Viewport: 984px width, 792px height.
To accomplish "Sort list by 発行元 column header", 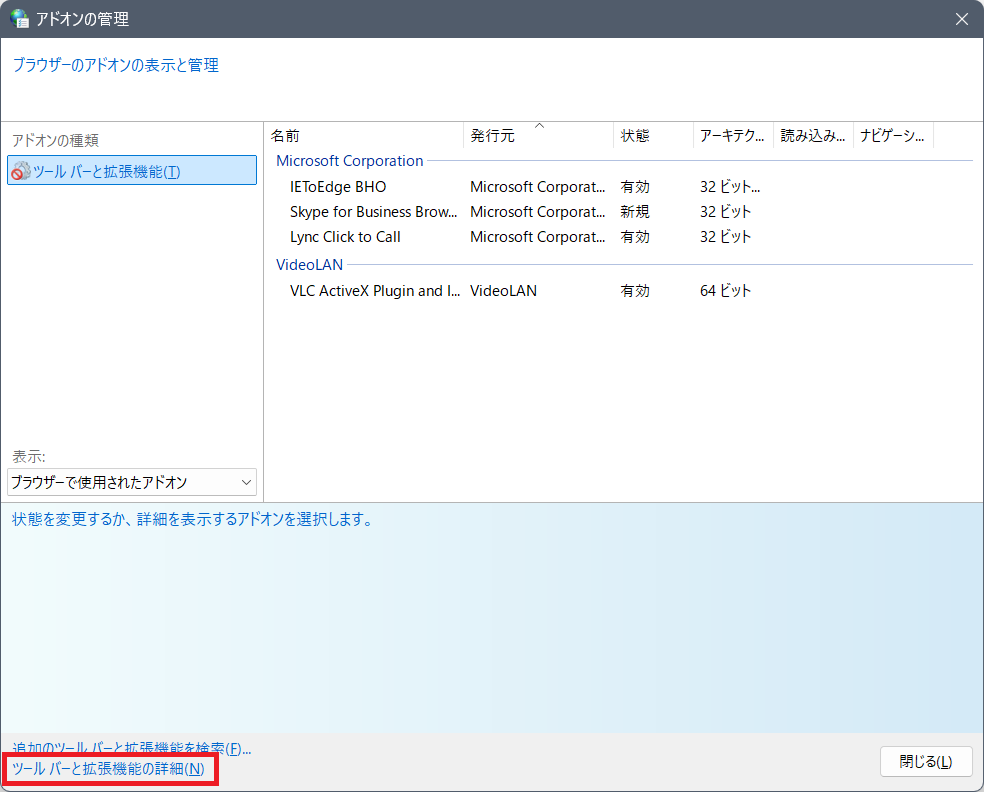I will [x=538, y=136].
